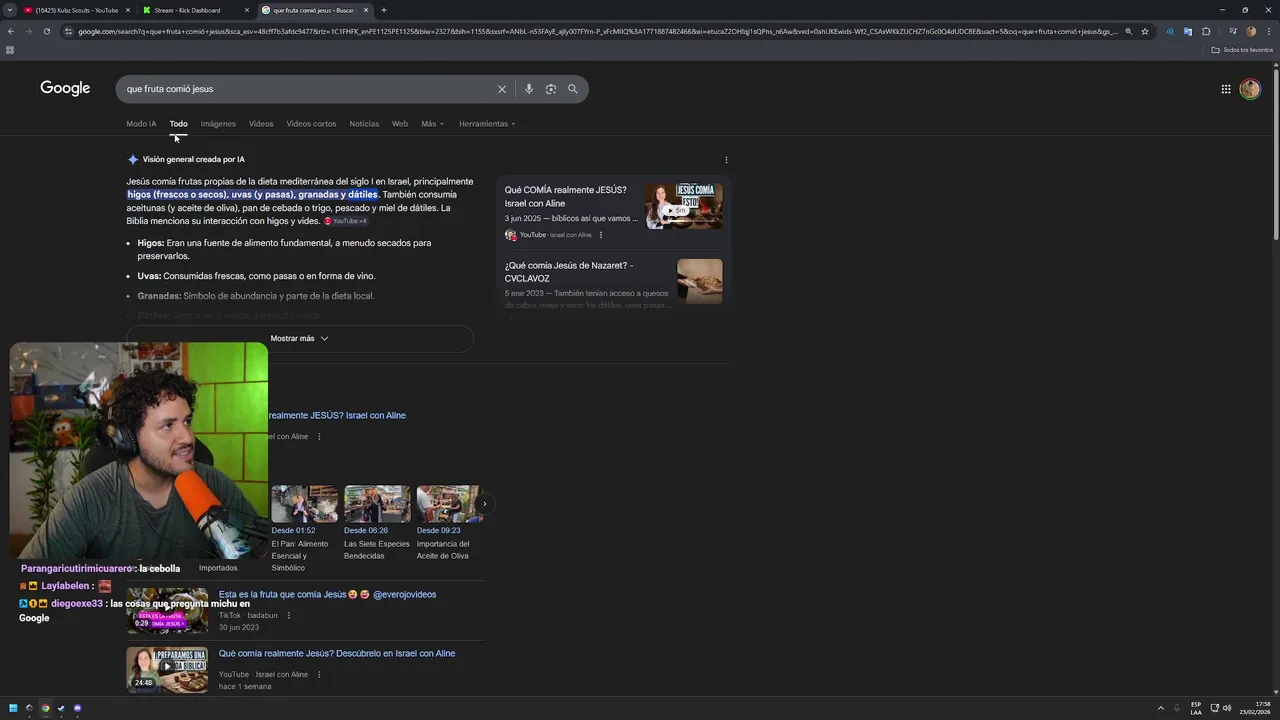Image resolution: width=1280 pixels, height=720 pixels.
Task: Select the Noticias search tab
Action: pos(364,124)
